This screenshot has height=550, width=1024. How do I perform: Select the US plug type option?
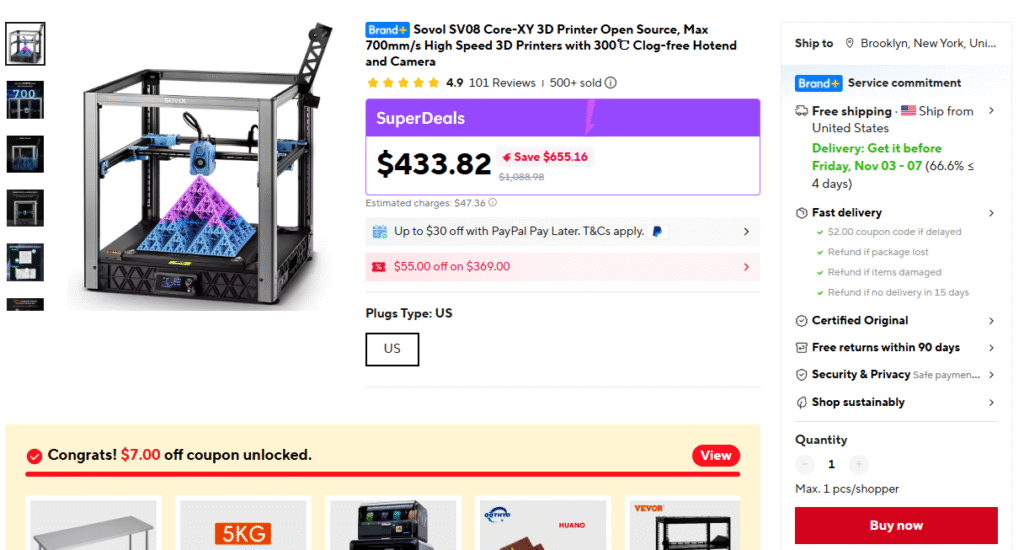click(x=392, y=349)
